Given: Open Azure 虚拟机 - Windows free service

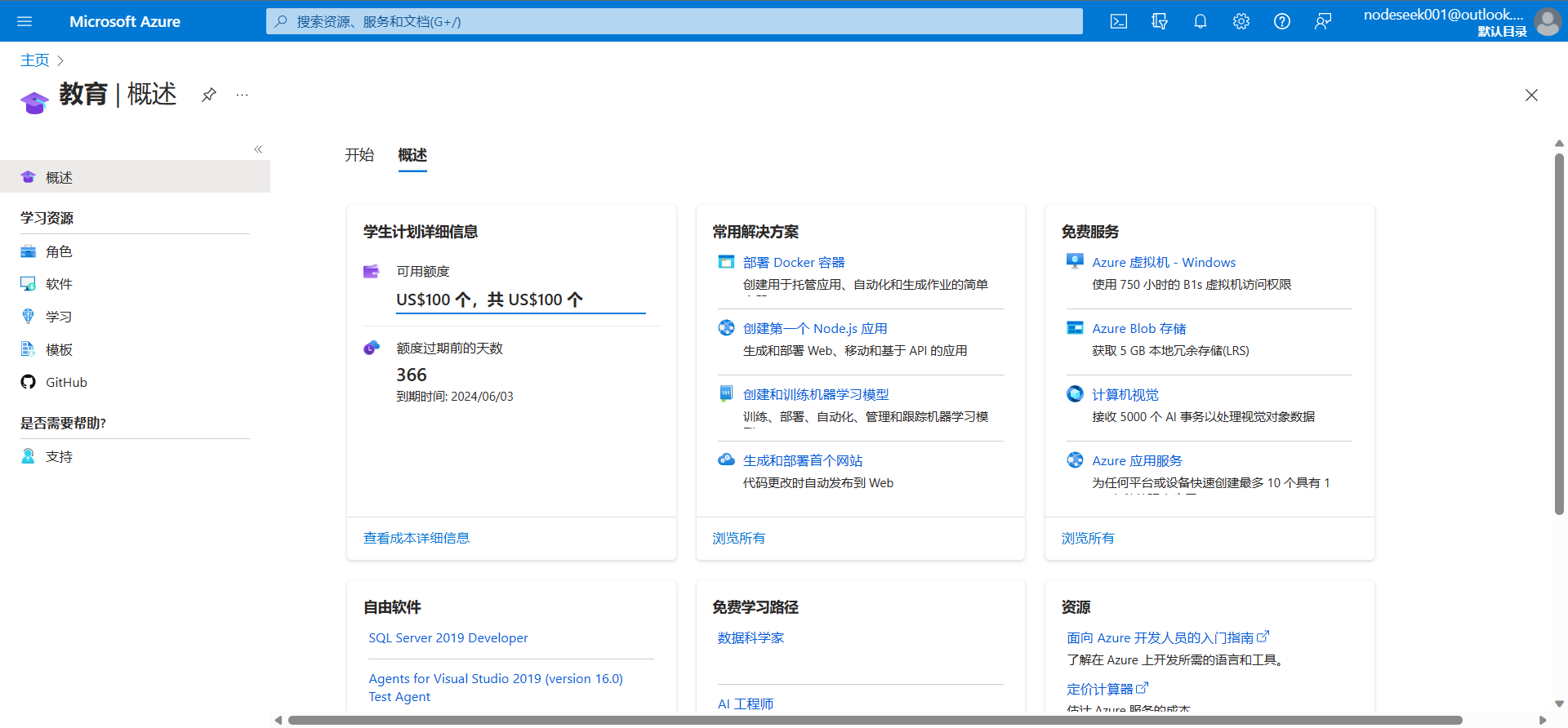Looking at the screenshot, I should point(1164,262).
